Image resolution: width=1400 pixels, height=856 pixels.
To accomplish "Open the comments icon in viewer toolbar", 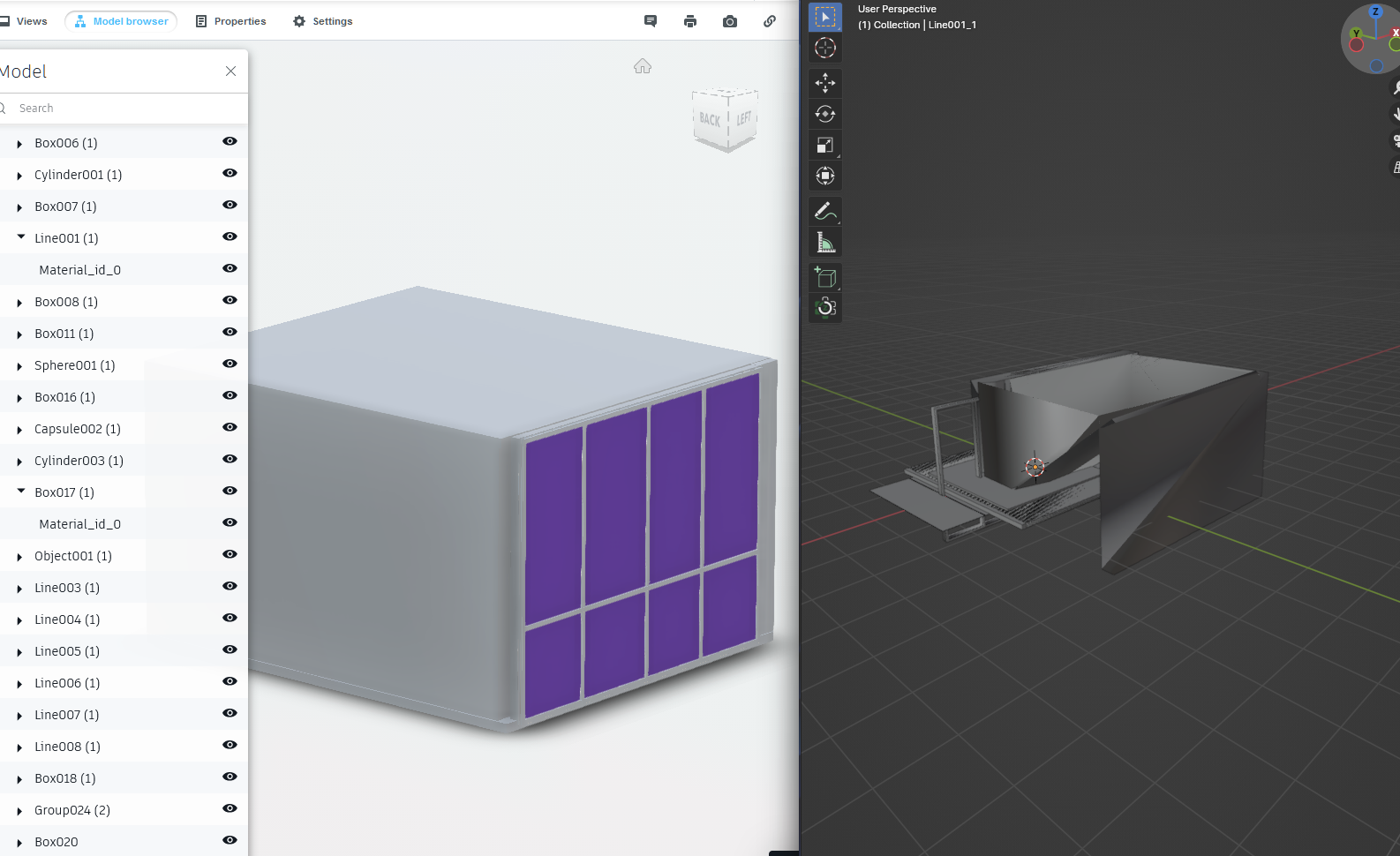I will point(651,21).
